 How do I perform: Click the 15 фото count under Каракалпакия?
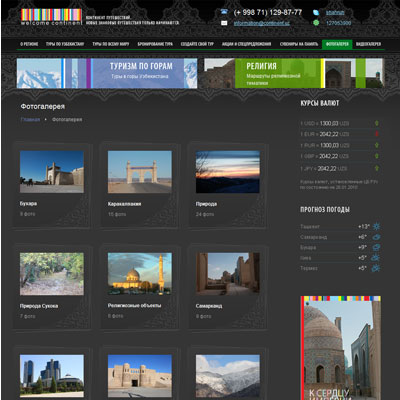(117, 214)
